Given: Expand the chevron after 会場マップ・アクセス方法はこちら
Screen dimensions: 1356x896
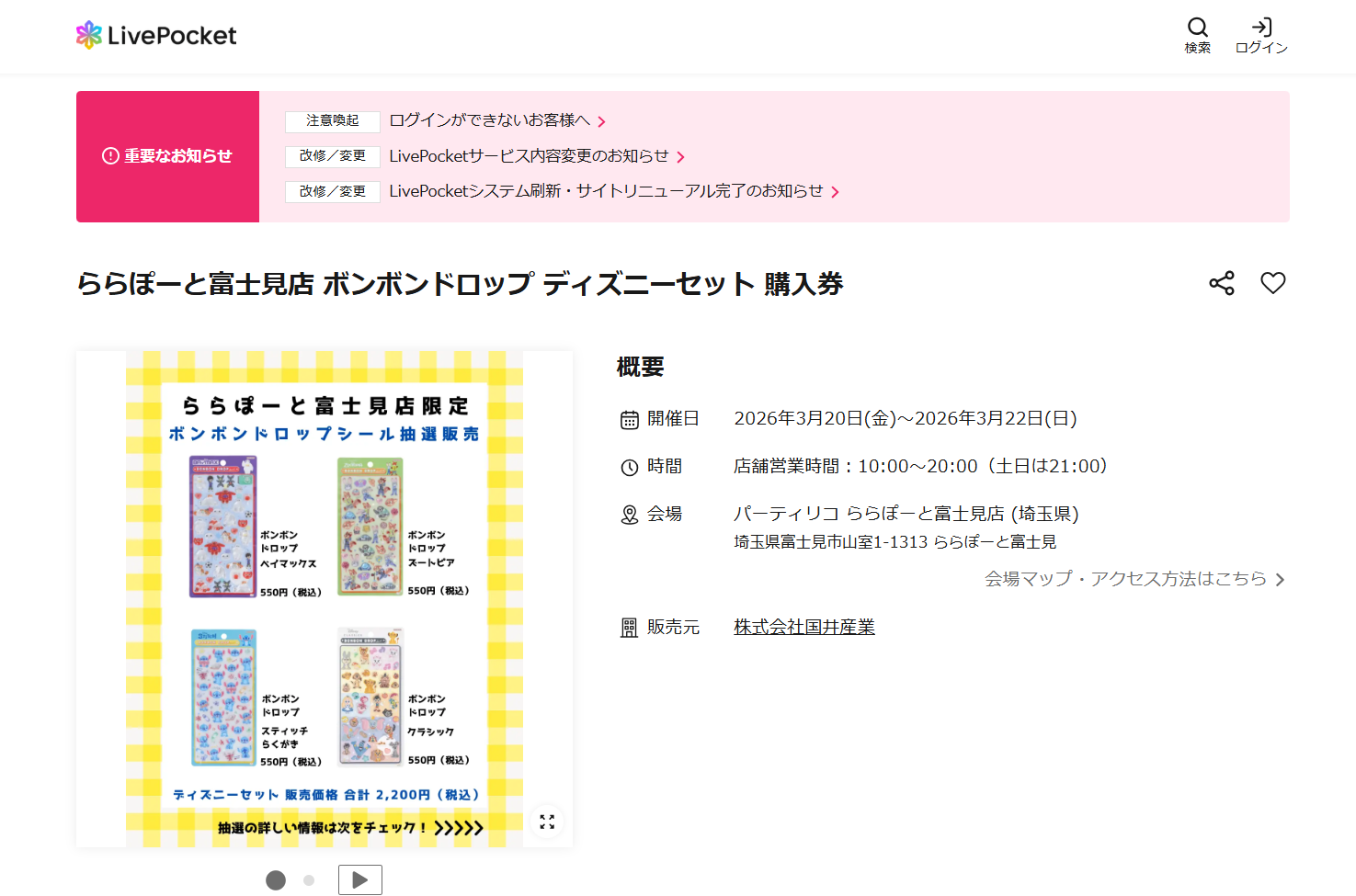Looking at the screenshot, I should (x=1280, y=579).
